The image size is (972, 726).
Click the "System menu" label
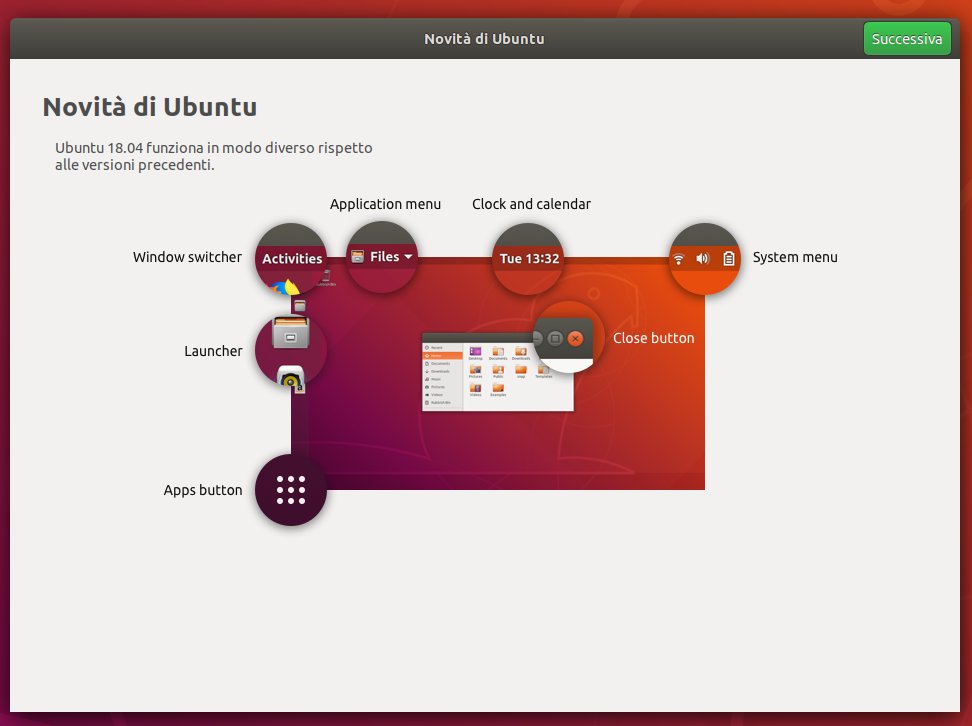(x=795, y=257)
